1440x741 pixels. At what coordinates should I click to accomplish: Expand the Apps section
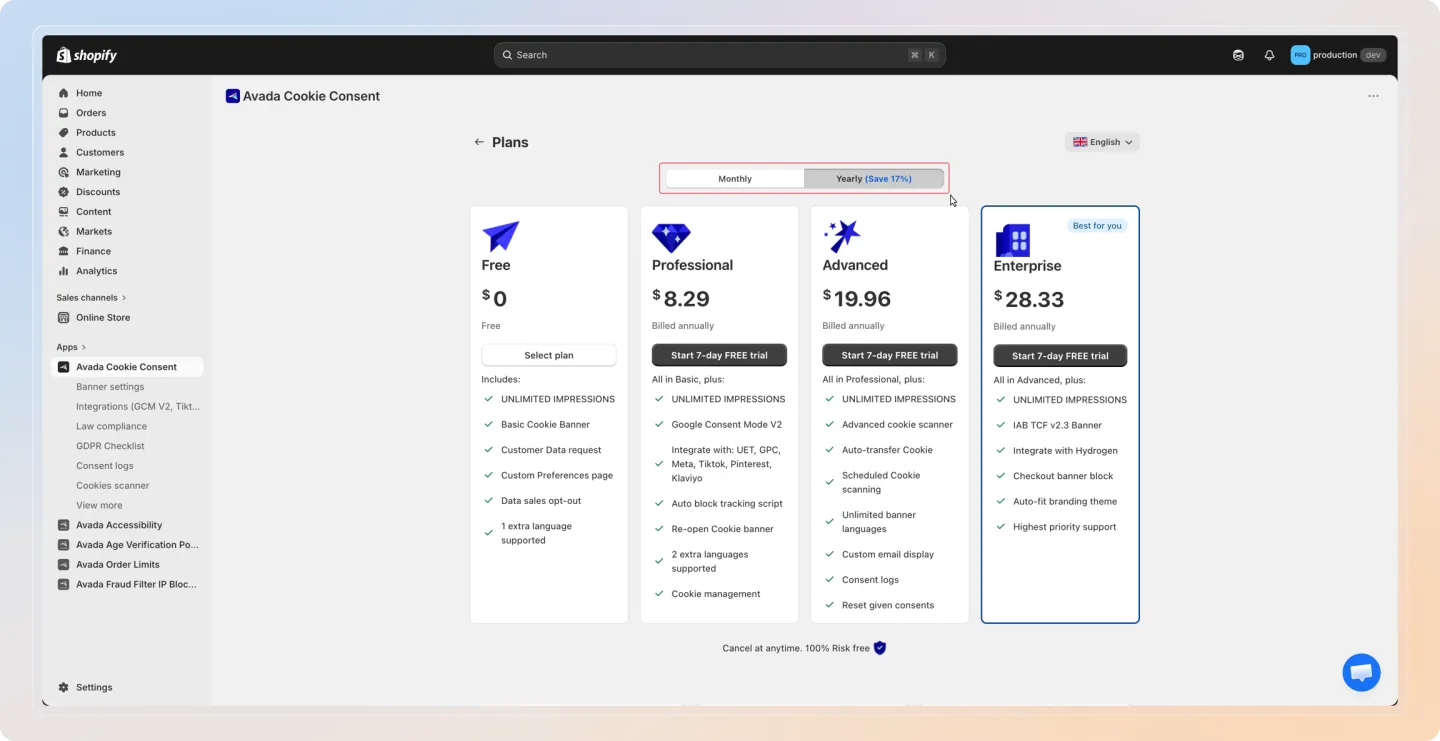point(71,347)
